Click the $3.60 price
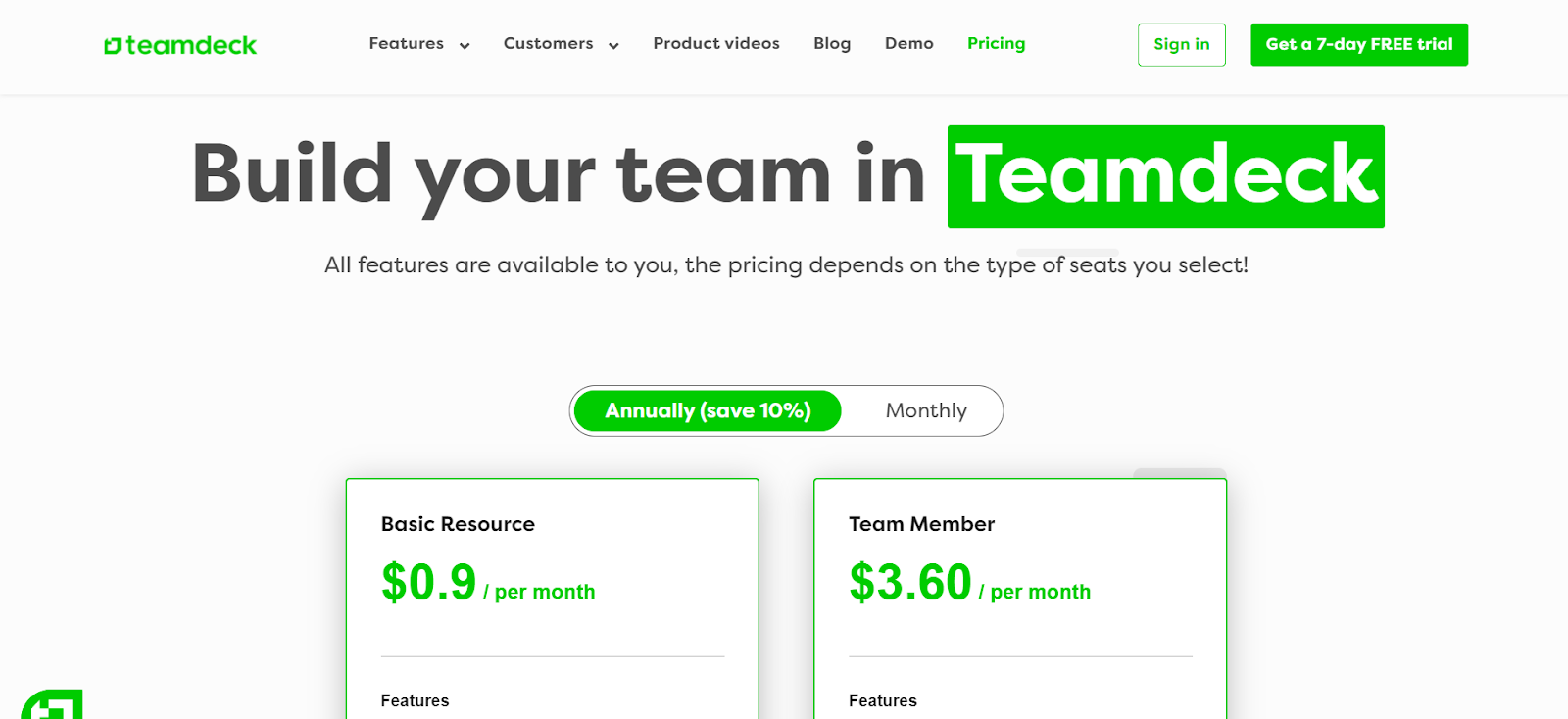This screenshot has width=1568, height=719. (x=909, y=582)
